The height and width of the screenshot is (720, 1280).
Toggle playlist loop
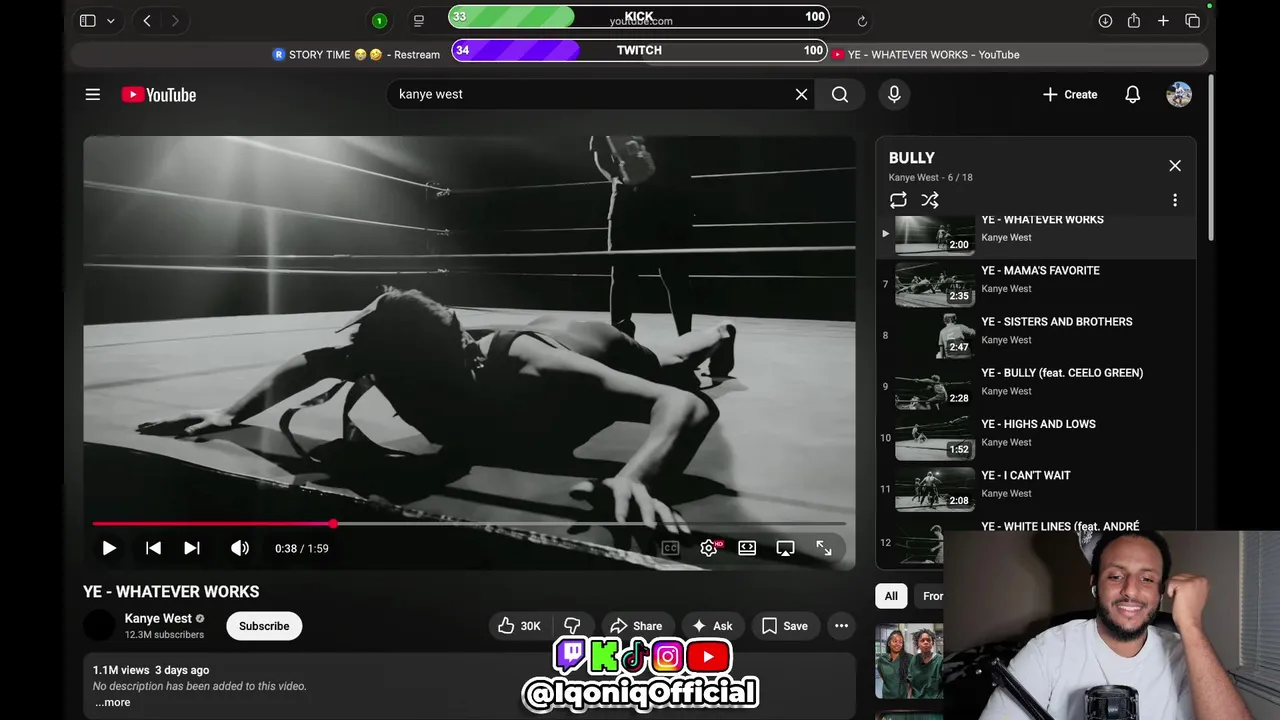coord(898,200)
